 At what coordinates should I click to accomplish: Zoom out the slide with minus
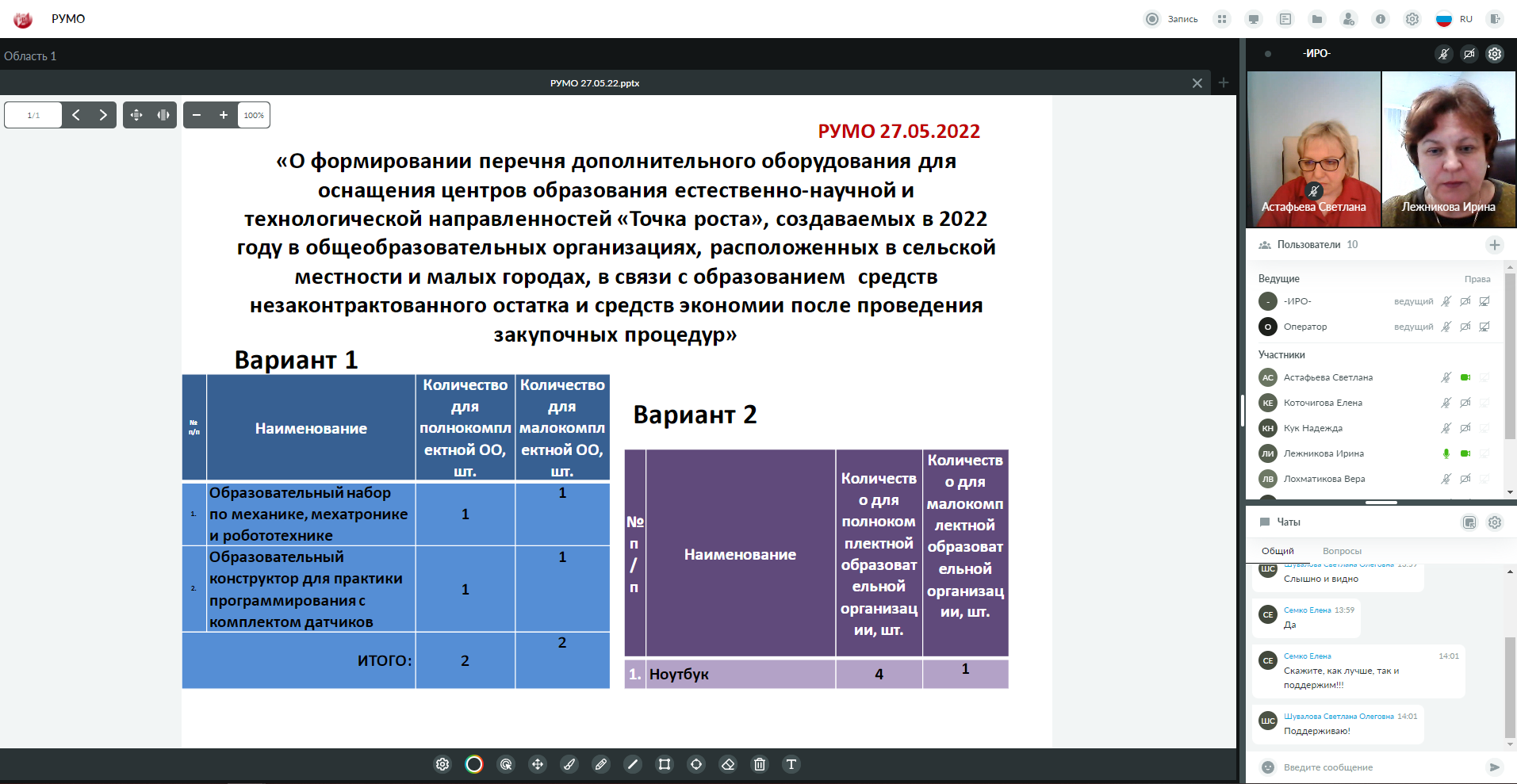[197, 115]
